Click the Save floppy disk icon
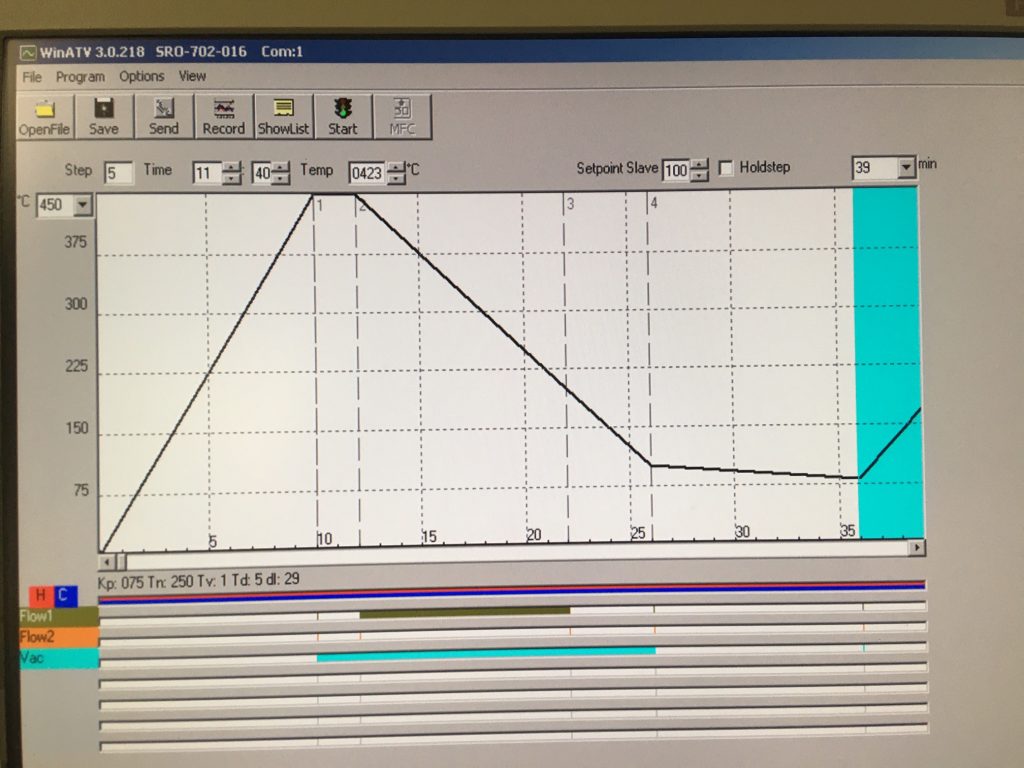 [x=103, y=108]
